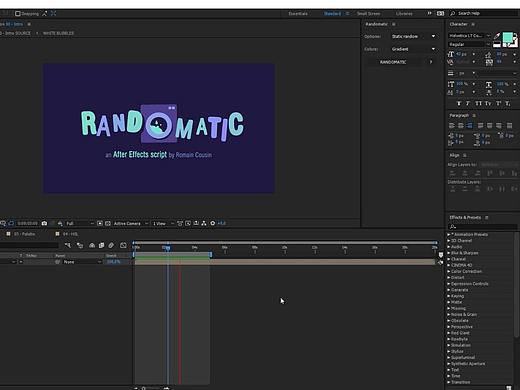Switch to the Standard workspace
The image size is (520, 390).
tap(333, 14)
